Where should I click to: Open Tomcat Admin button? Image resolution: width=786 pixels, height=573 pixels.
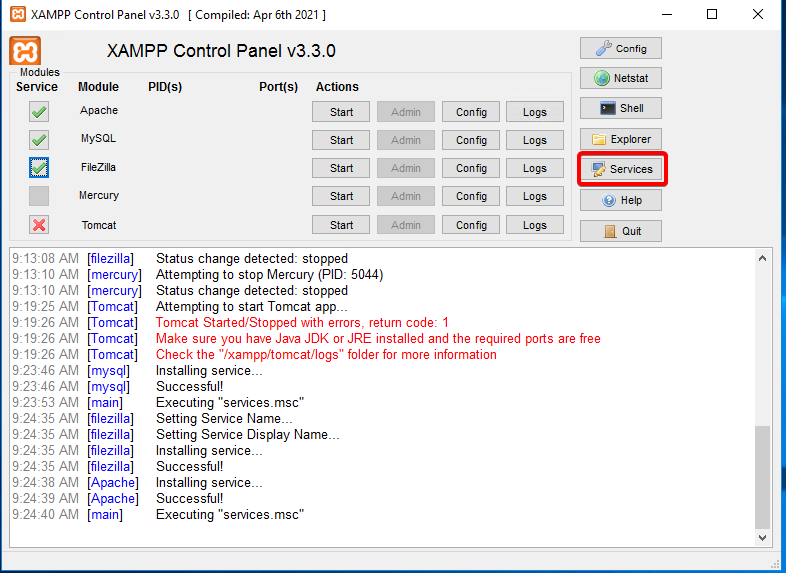click(x=406, y=225)
